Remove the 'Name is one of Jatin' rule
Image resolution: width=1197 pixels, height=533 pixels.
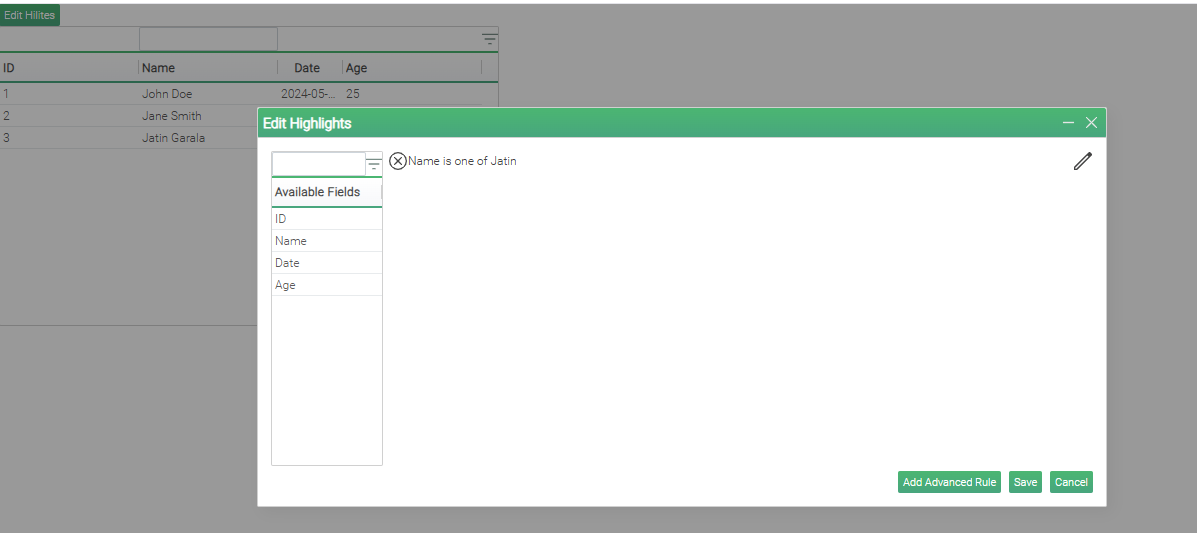(398, 161)
